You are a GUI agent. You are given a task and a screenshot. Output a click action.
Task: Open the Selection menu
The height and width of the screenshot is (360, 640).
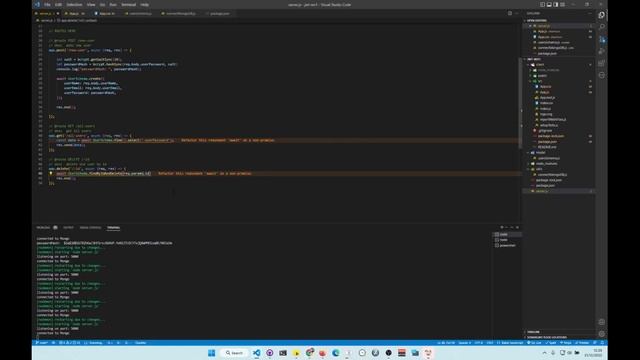tap(74, 4)
